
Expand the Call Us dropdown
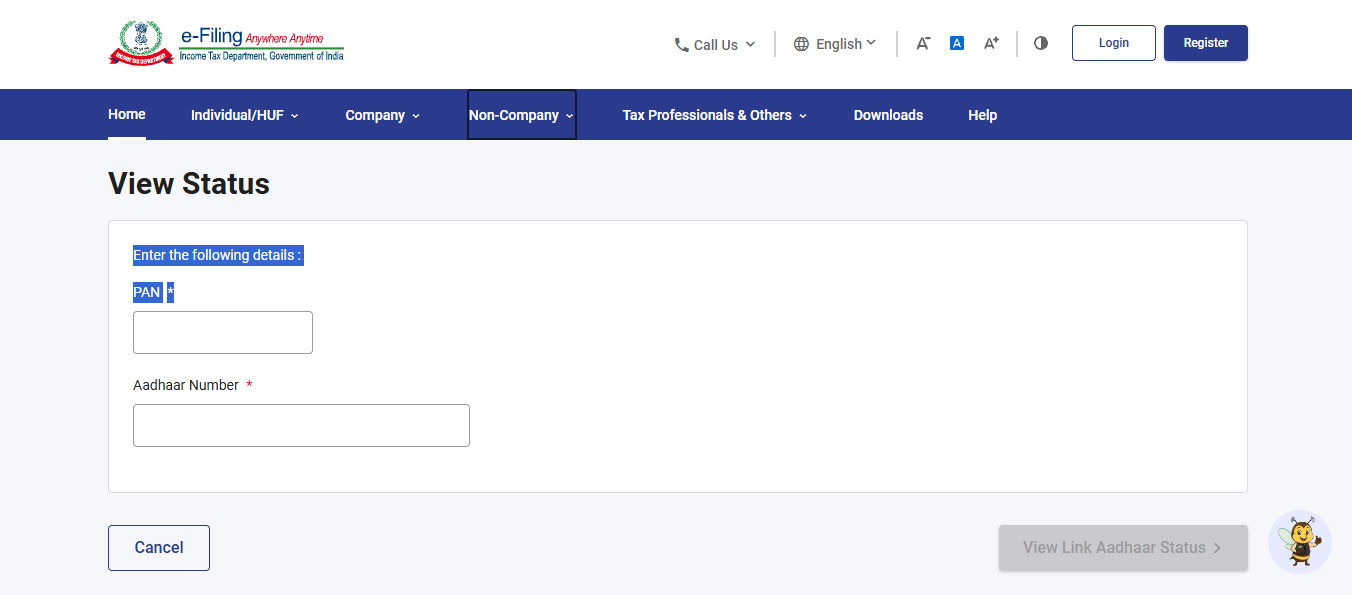click(716, 45)
